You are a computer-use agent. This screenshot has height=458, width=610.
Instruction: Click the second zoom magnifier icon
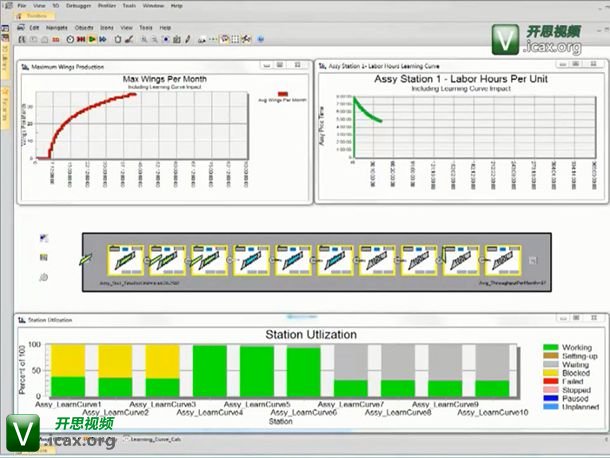[x=154, y=39]
